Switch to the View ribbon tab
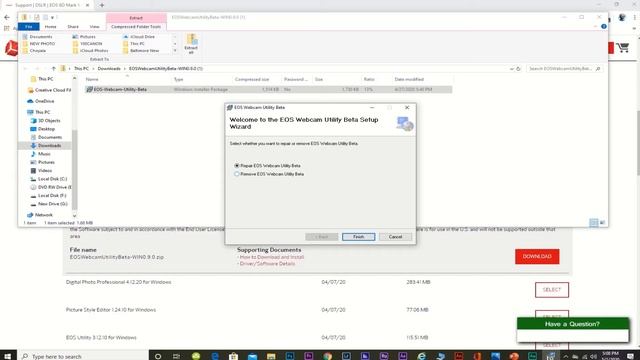The width and height of the screenshot is (640, 360). 94,27
